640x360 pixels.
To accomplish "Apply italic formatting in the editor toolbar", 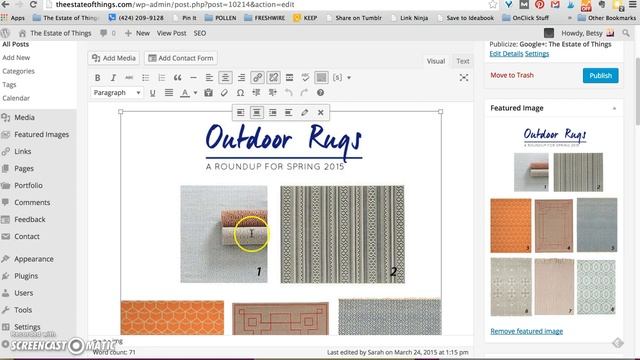I will (x=113, y=78).
